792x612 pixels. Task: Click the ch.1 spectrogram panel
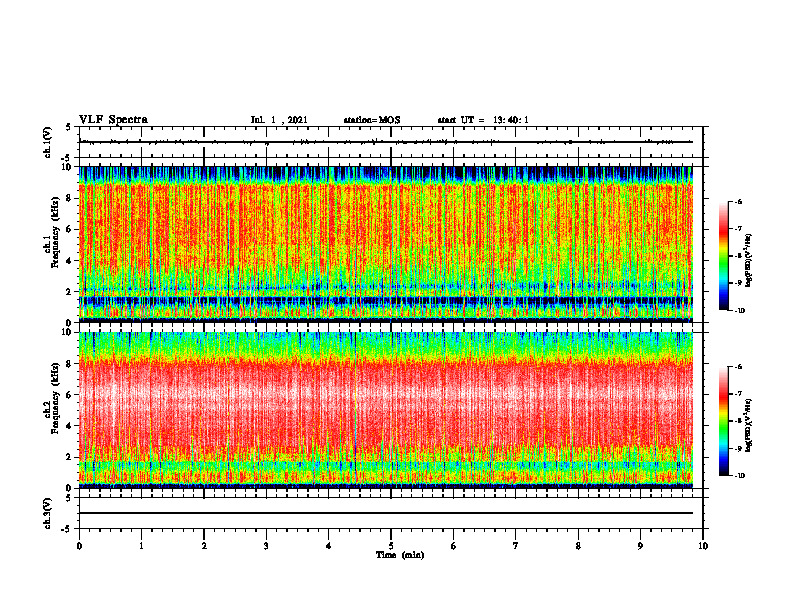[386, 244]
